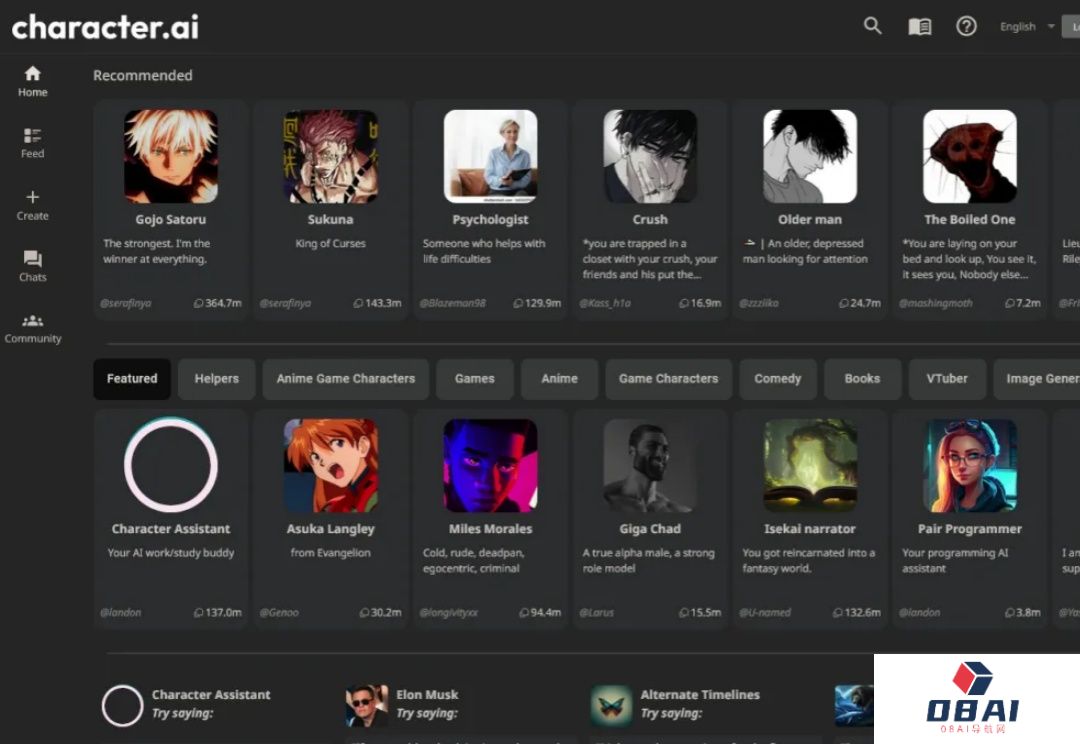Viewport: 1080px width, 744px height.
Task: Open Gojo Satoru character avatar
Action: coord(171,156)
